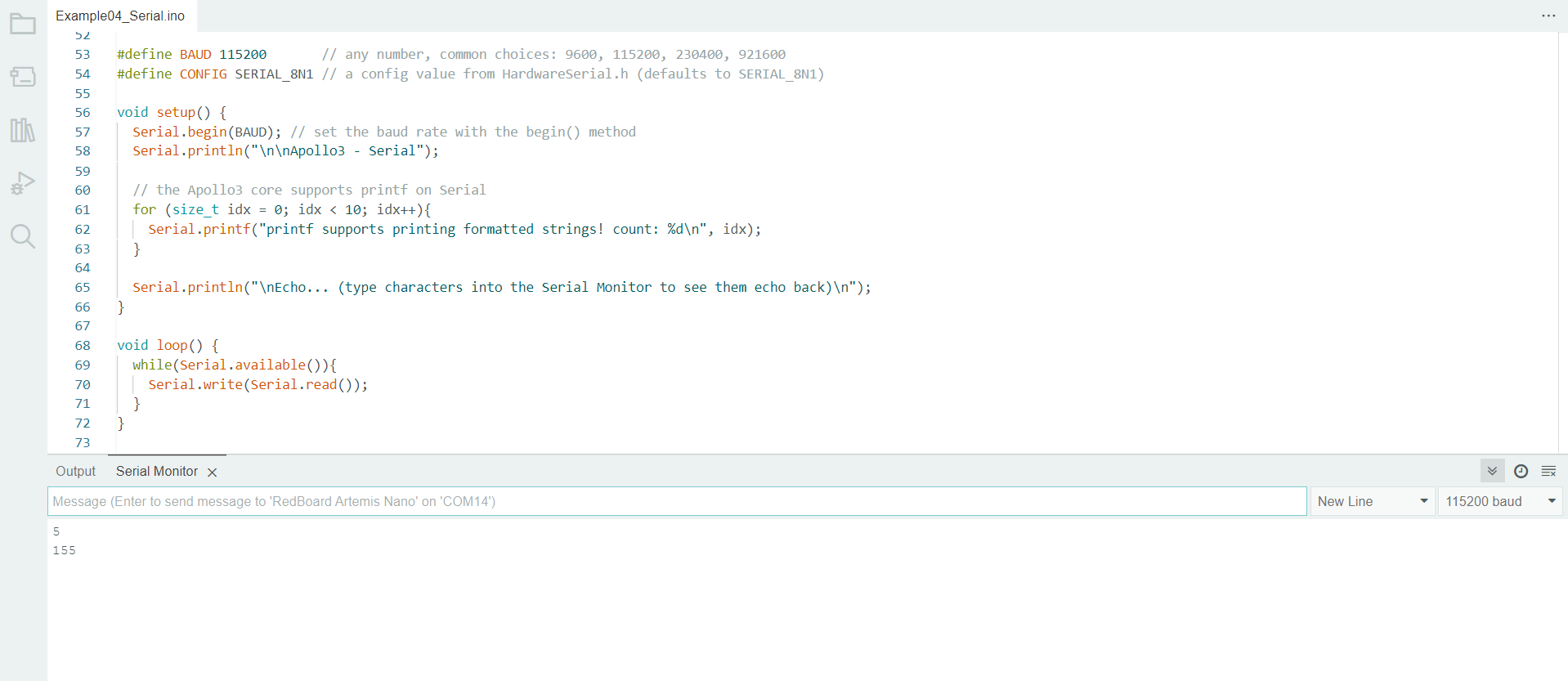Open the Search sidebar icon
Viewport: 1568px width, 681px height.
pos(23,236)
